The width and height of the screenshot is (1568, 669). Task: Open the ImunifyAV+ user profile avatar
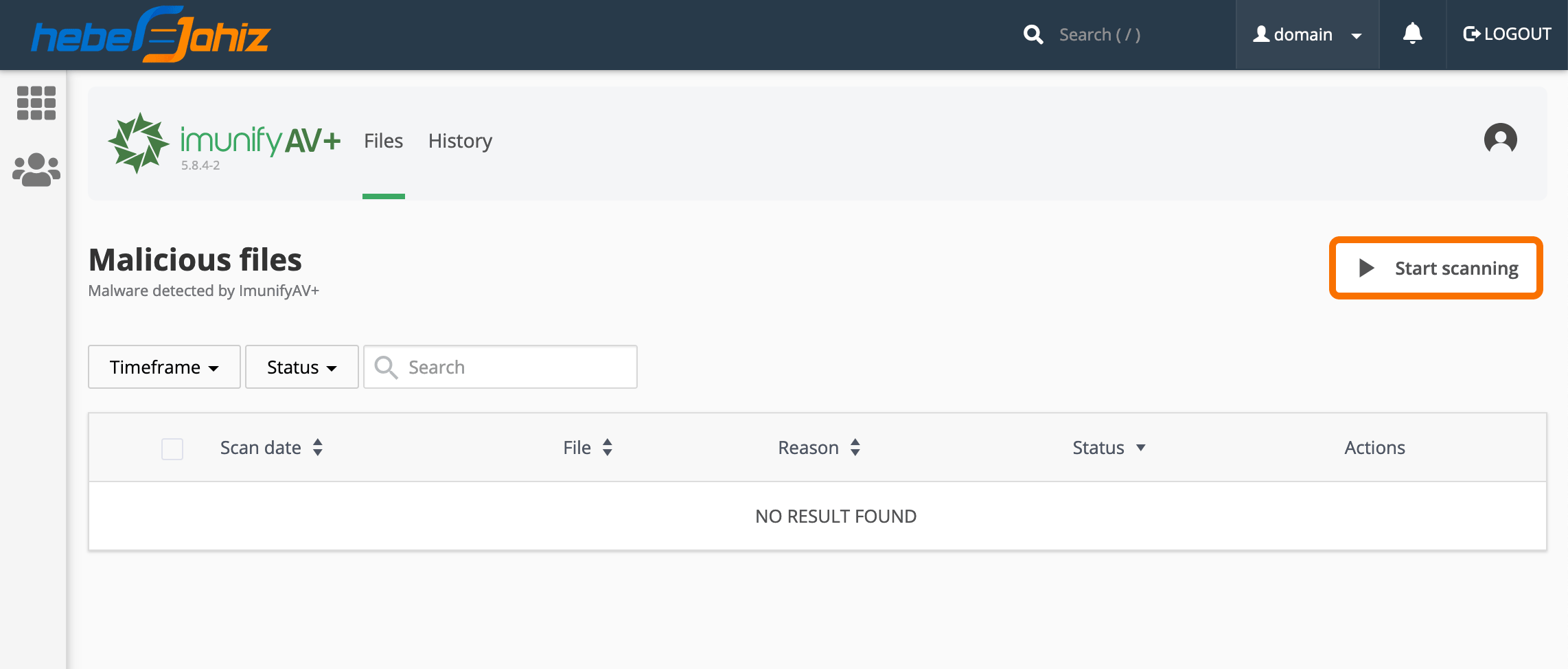coord(1500,139)
